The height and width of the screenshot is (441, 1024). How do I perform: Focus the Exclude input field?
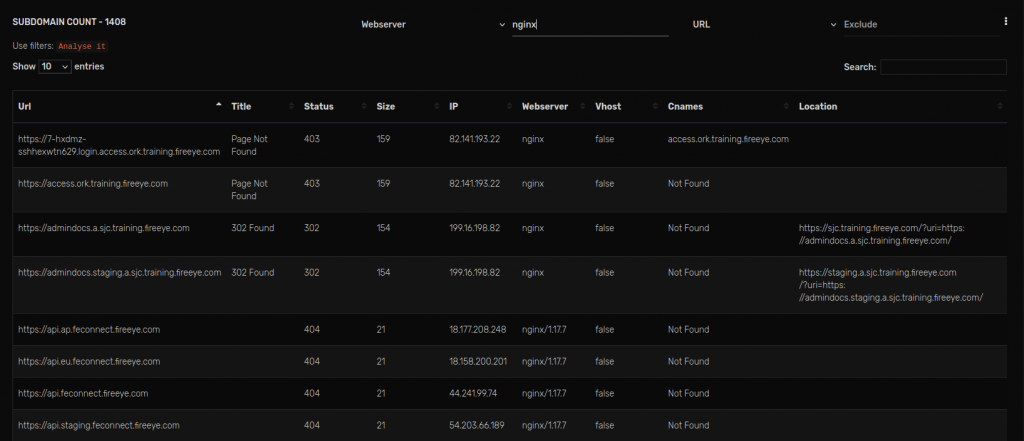pos(921,25)
